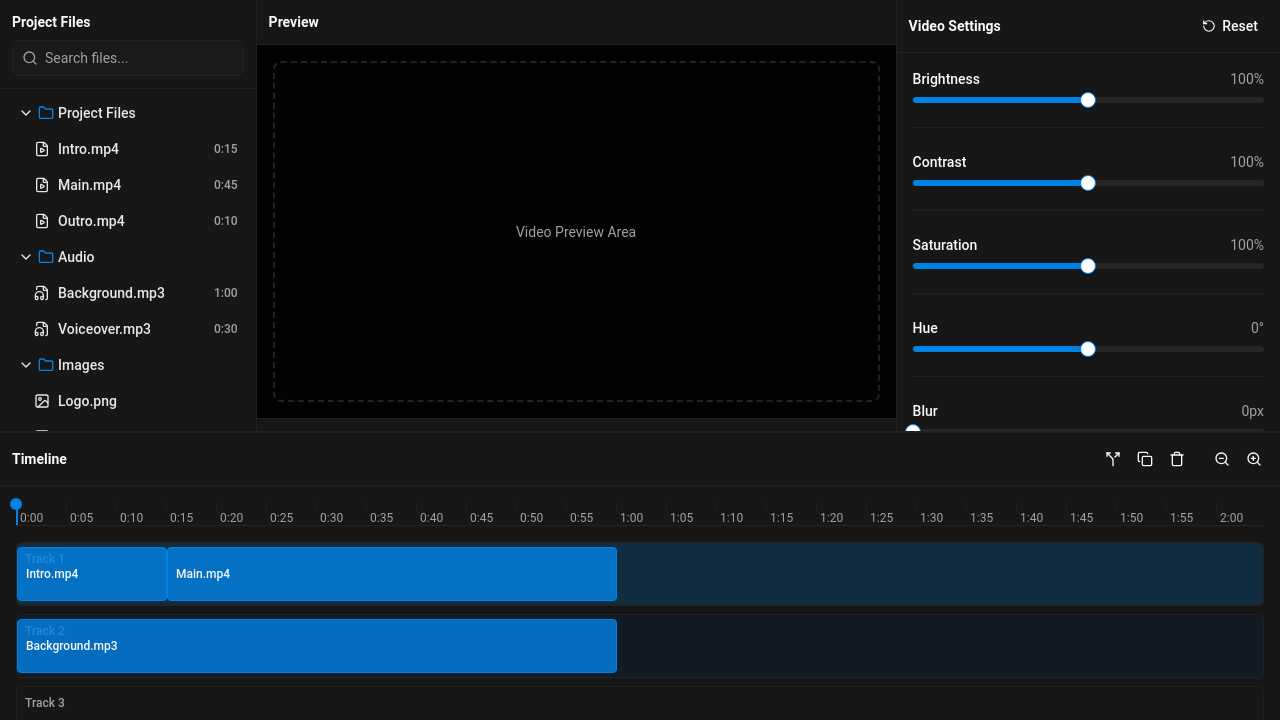Click the Brightness 100% value
The width and height of the screenshot is (1280, 720).
(1247, 79)
